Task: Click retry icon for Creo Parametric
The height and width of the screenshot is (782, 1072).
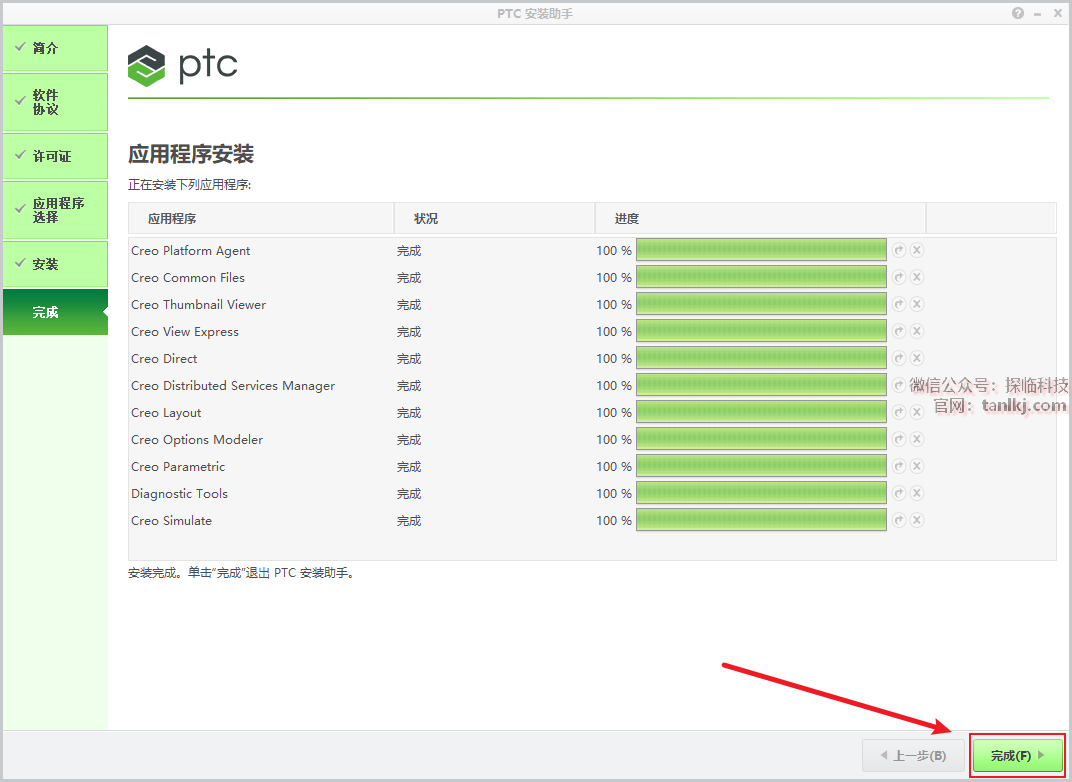Action: (x=899, y=466)
